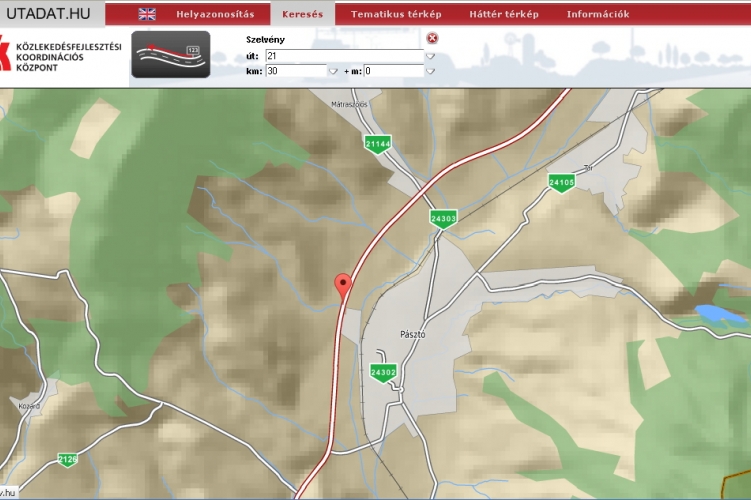Image resolution: width=751 pixels, height=500 pixels.
Task: Expand the út road number dropdown
Action: tap(430, 56)
